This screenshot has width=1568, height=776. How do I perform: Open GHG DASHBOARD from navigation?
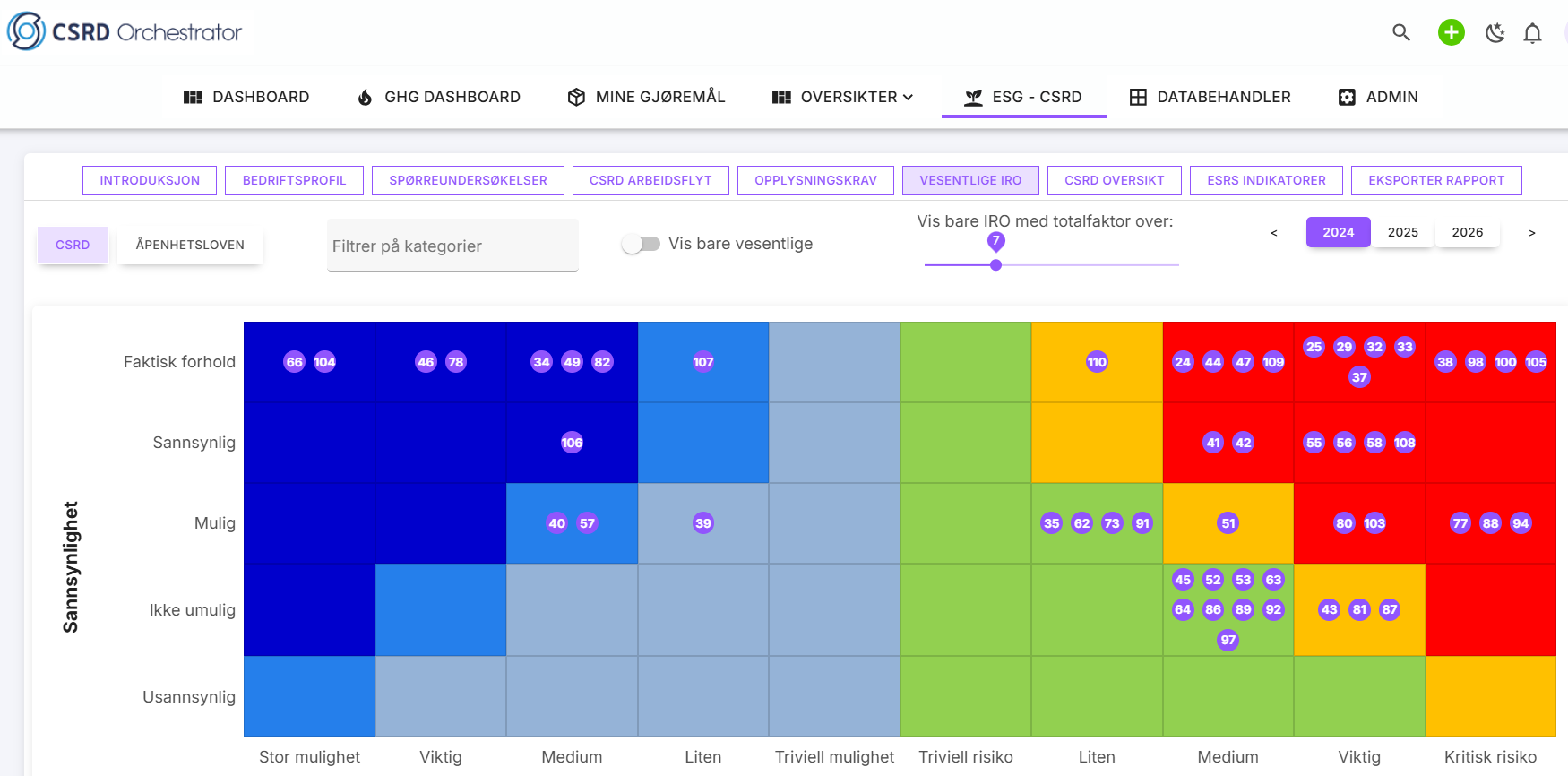tap(439, 97)
